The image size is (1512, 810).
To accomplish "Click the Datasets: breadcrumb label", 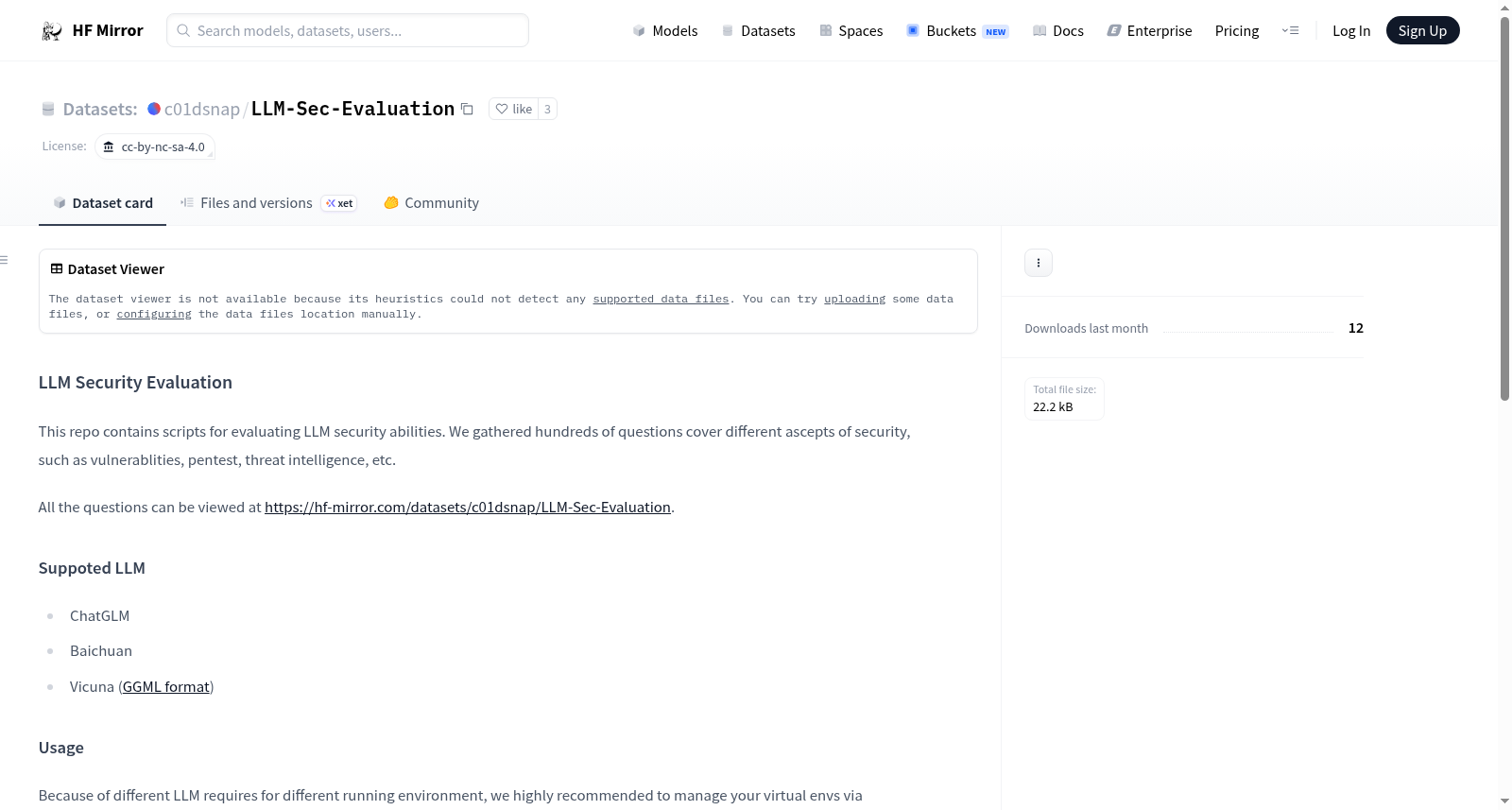I will (100, 110).
